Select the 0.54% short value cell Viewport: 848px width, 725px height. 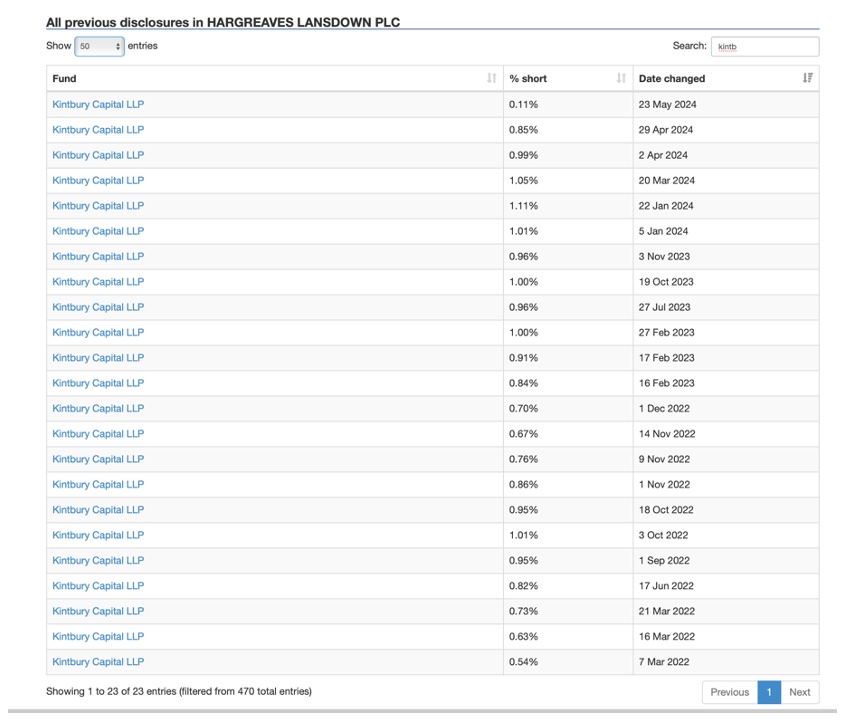tap(568, 662)
